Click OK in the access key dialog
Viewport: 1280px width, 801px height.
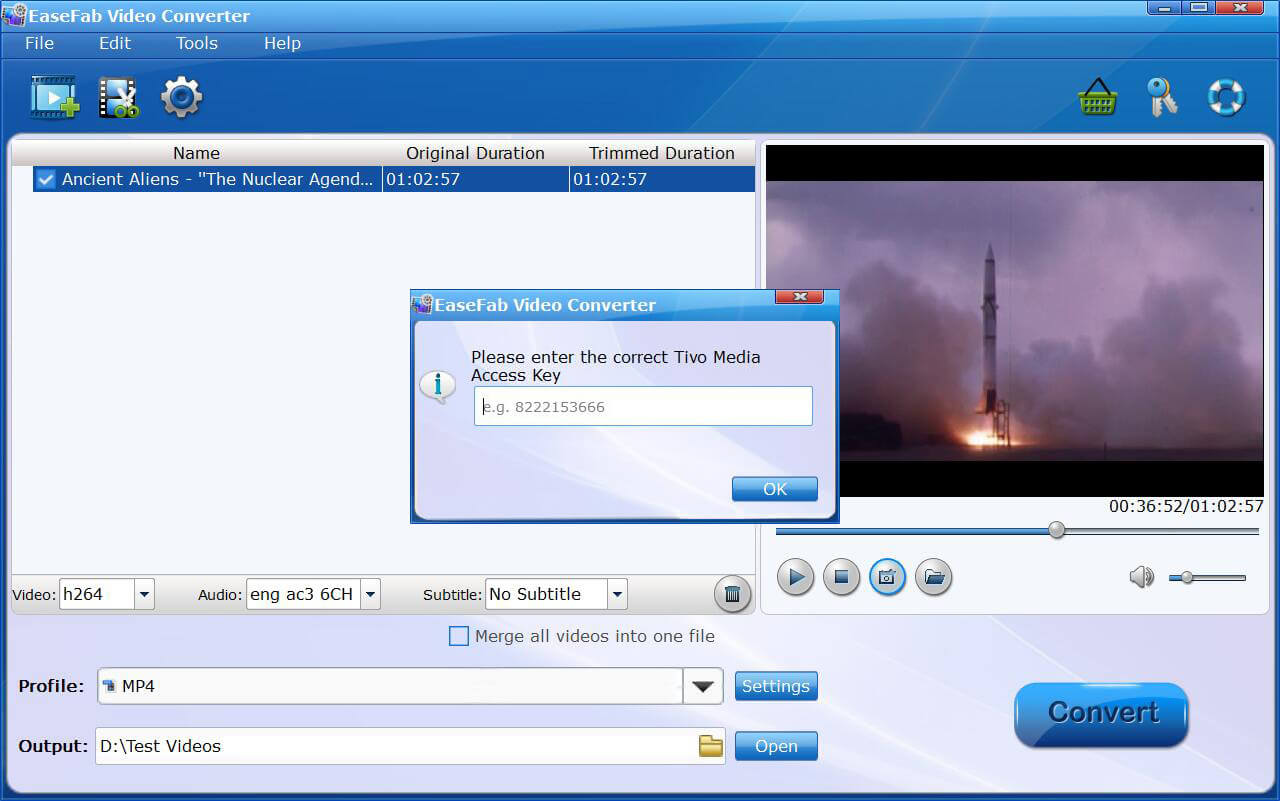pos(775,489)
